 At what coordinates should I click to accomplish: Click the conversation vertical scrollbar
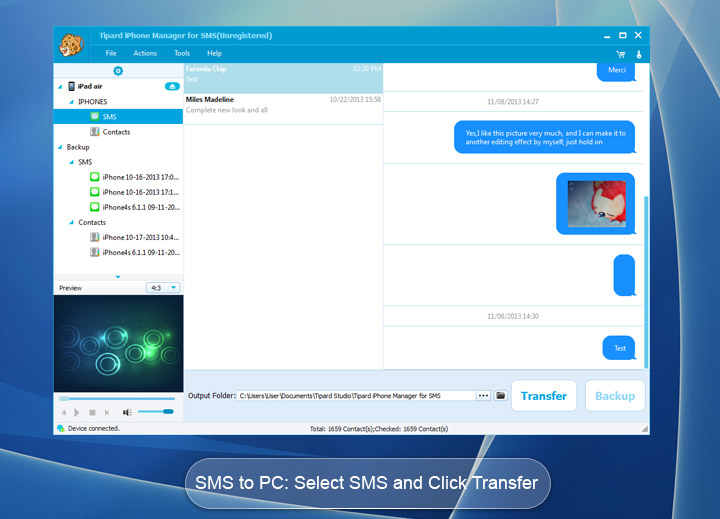click(646, 282)
